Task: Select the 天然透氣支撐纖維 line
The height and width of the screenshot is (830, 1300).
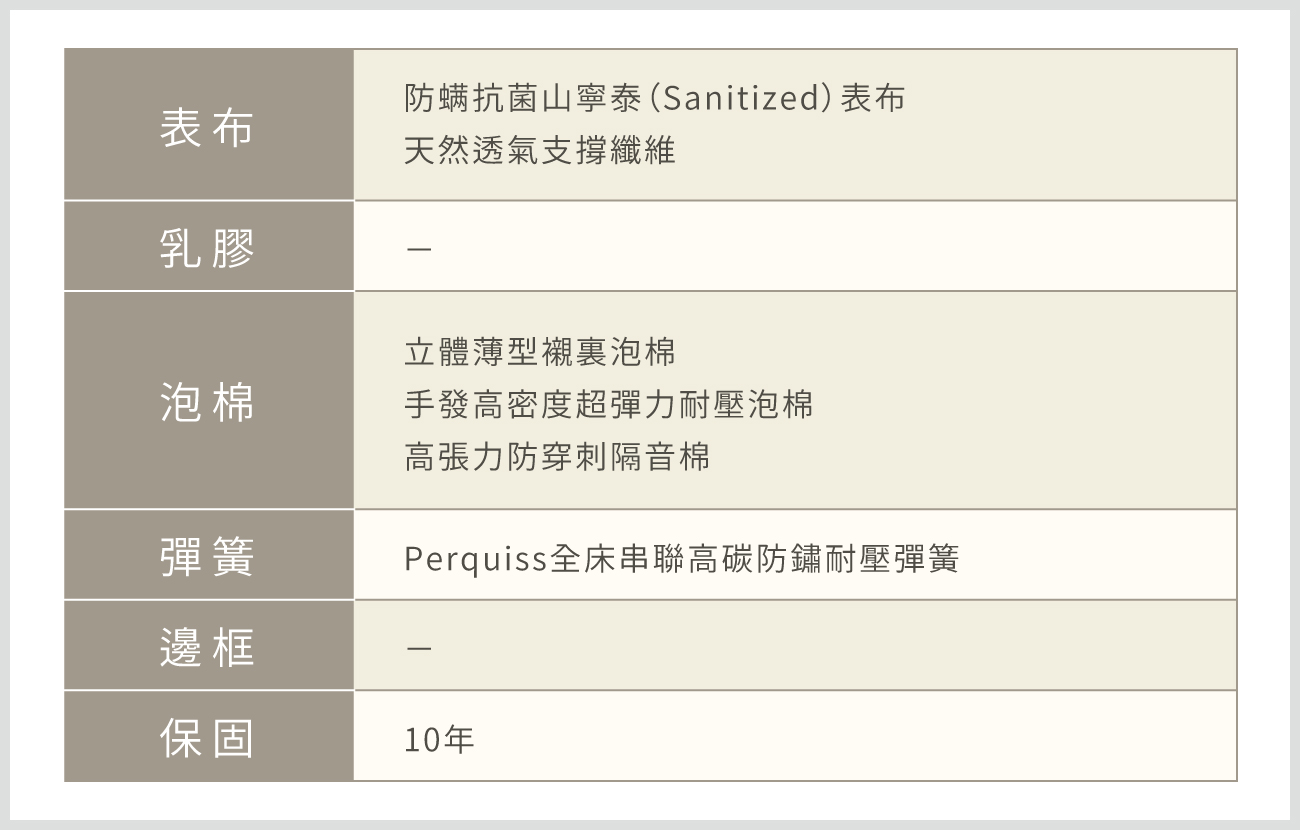Action: [x=540, y=151]
